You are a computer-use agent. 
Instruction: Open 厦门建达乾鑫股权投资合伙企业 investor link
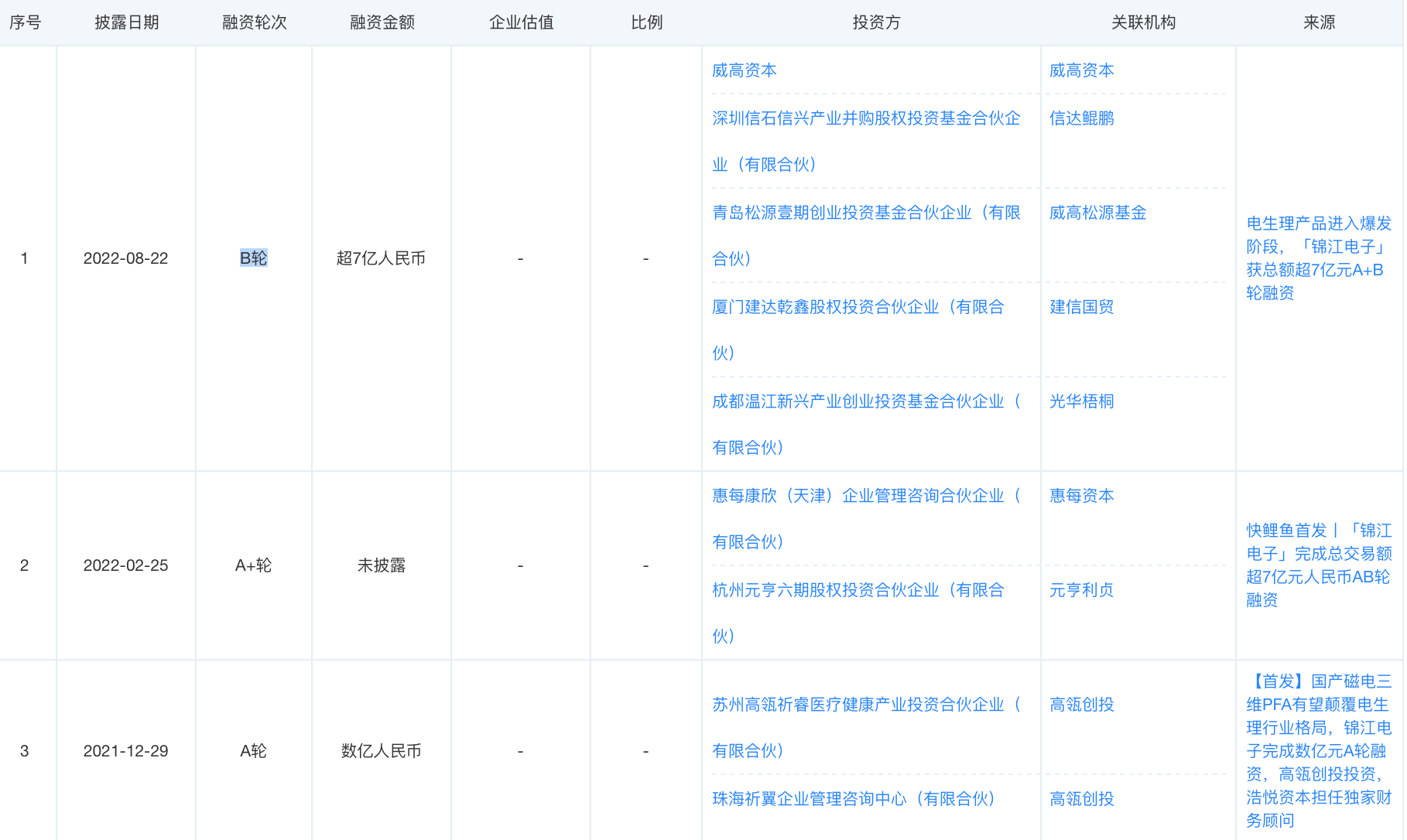point(858,330)
